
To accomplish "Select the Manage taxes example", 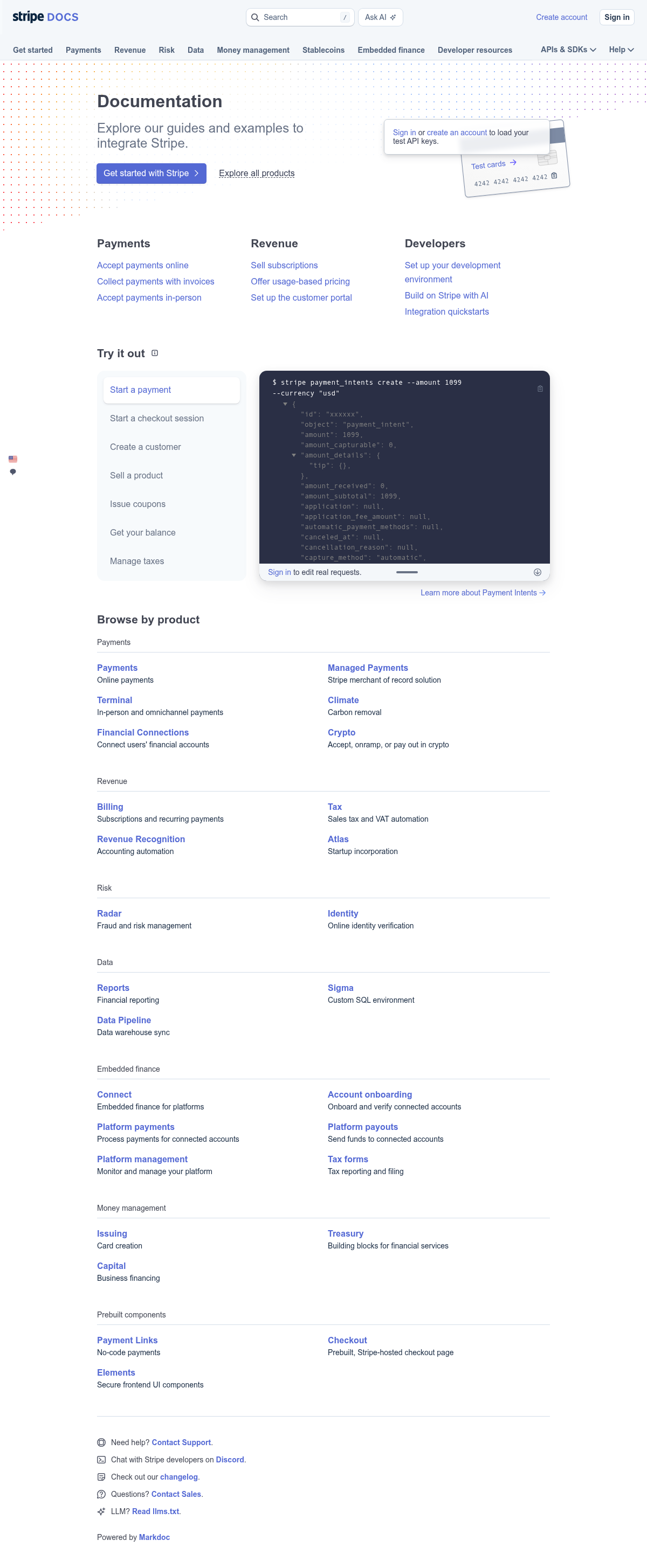I will click(x=171, y=561).
